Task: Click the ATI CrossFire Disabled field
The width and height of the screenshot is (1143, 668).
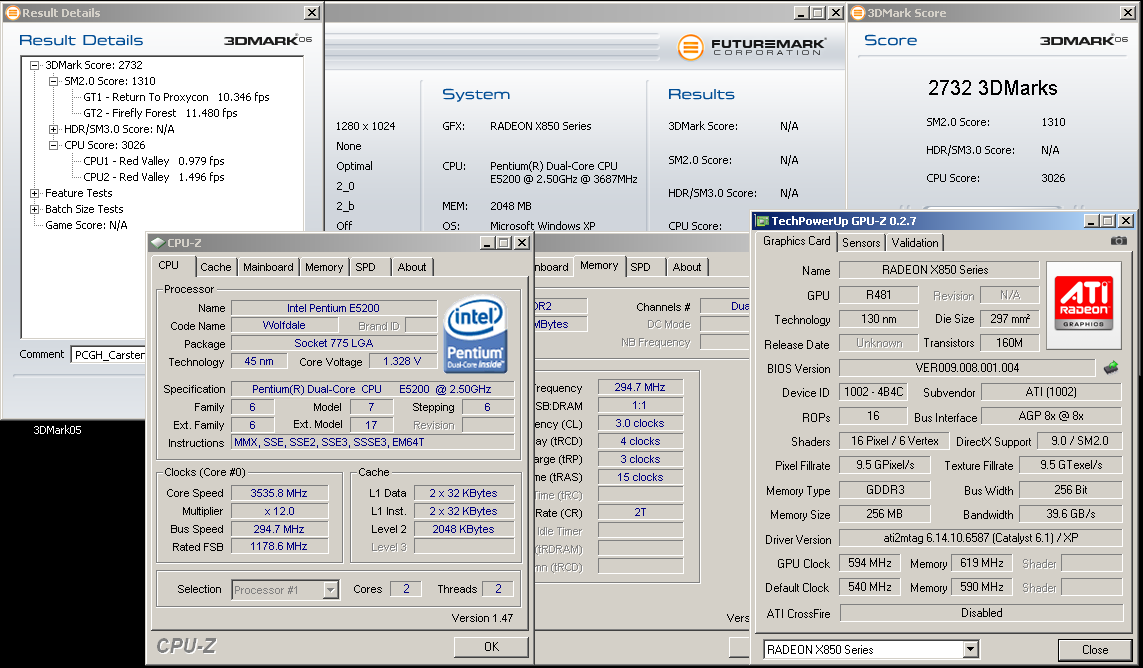Action: coord(981,613)
